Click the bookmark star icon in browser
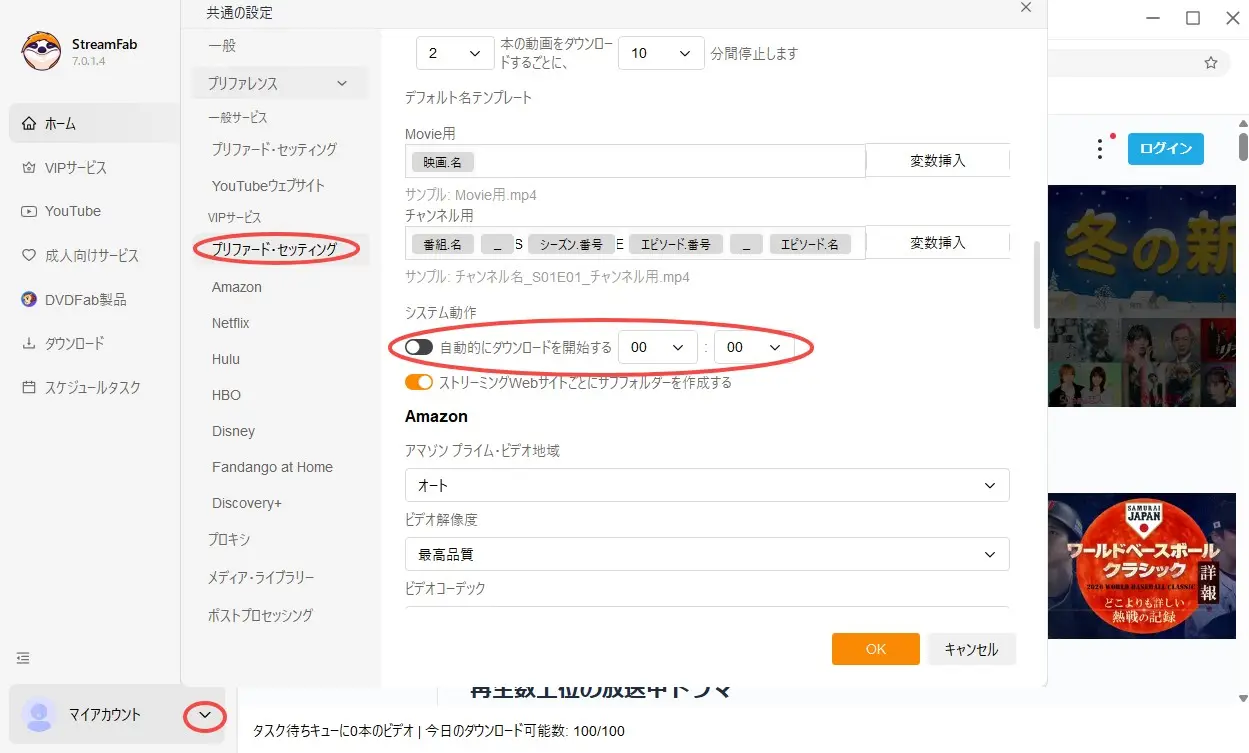 (x=1211, y=62)
